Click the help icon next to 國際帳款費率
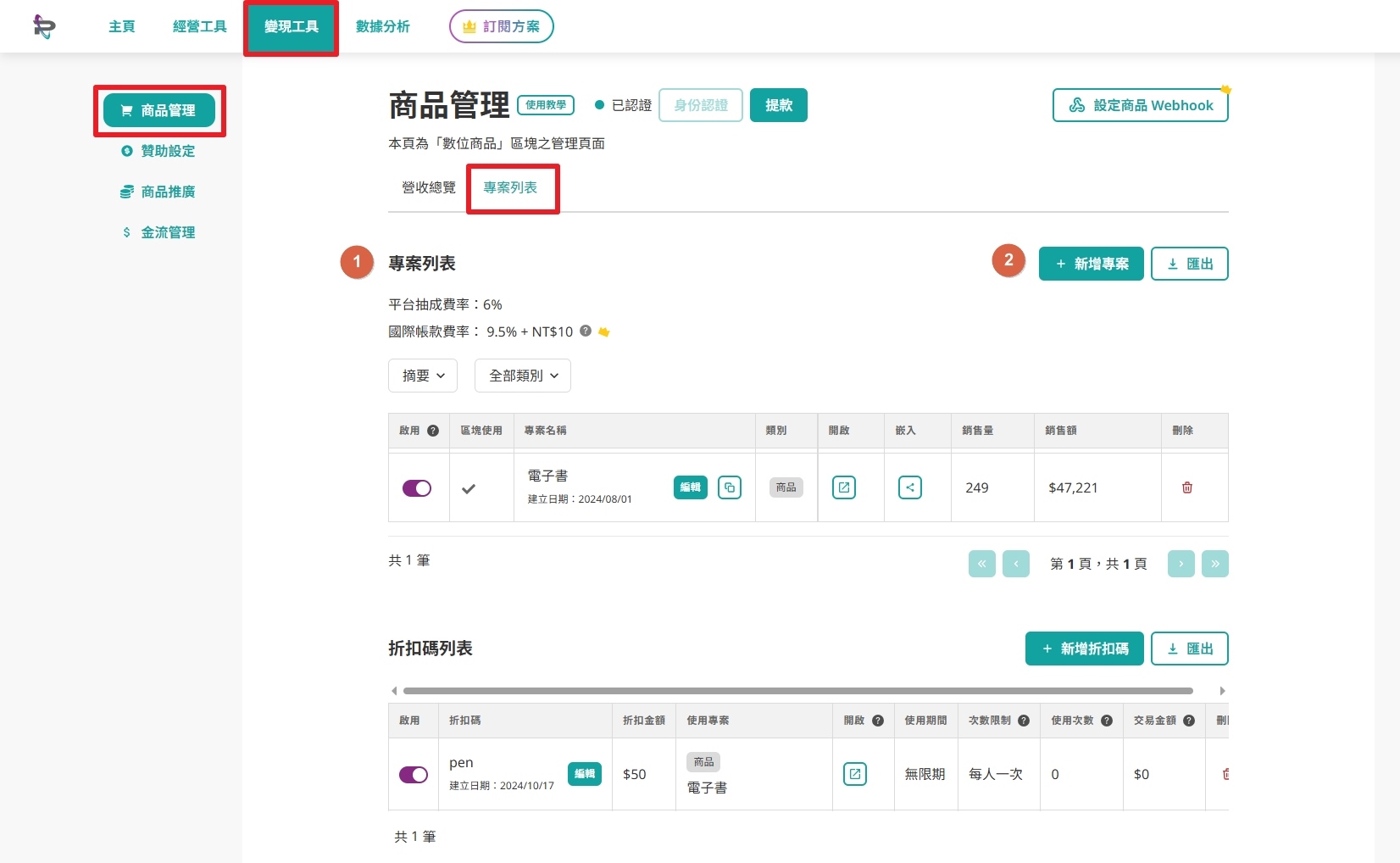 click(586, 331)
